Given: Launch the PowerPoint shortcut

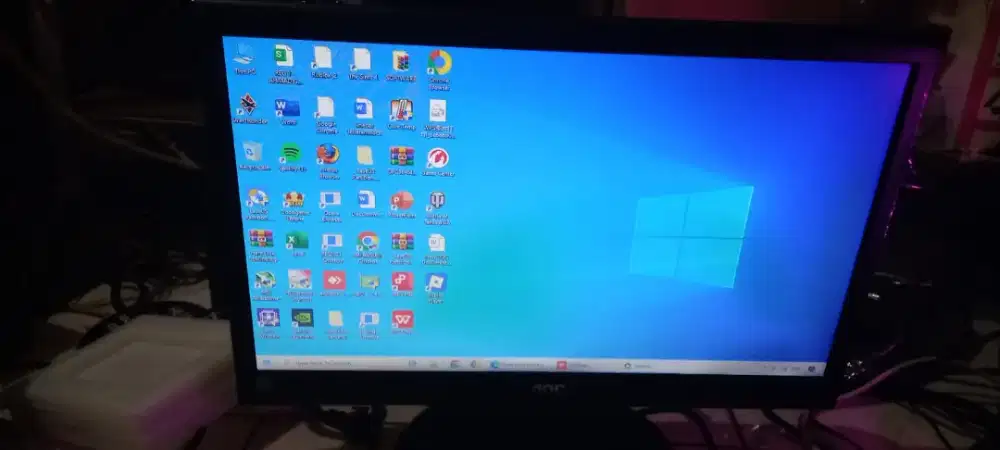Looking at the screenshot, I should [402, 201].
